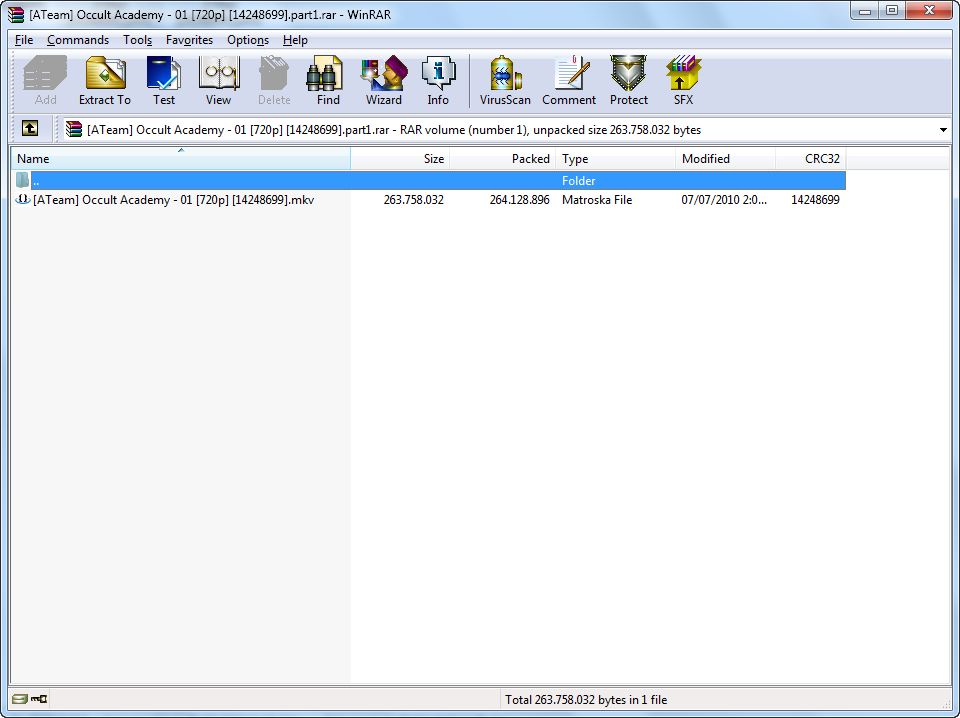Open the Options menu
The height and width of the screenshot is (718, 960).
248,40
